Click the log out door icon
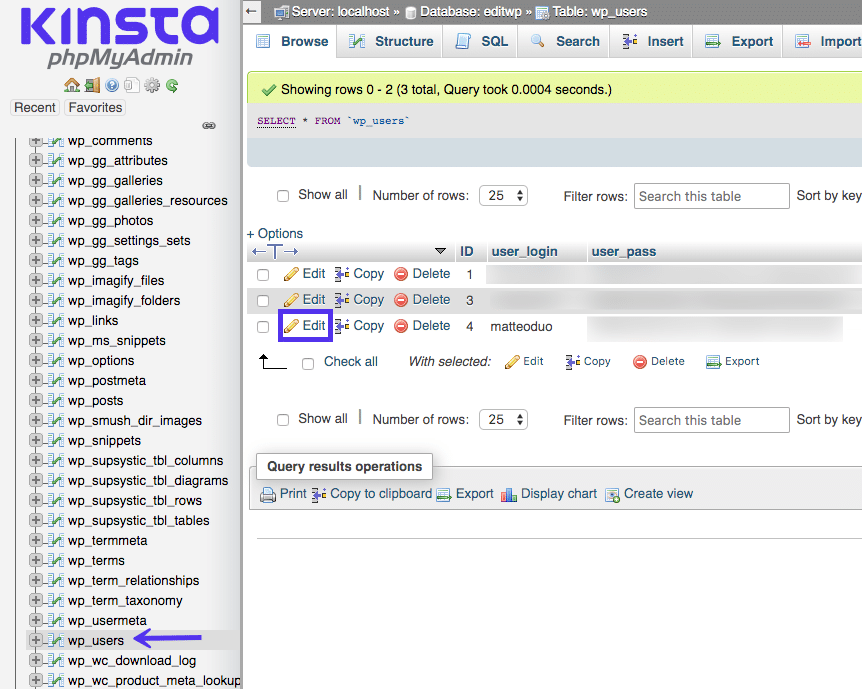Image resolution: width=862 pixels, height=689 pixels. tap(91, 85)
